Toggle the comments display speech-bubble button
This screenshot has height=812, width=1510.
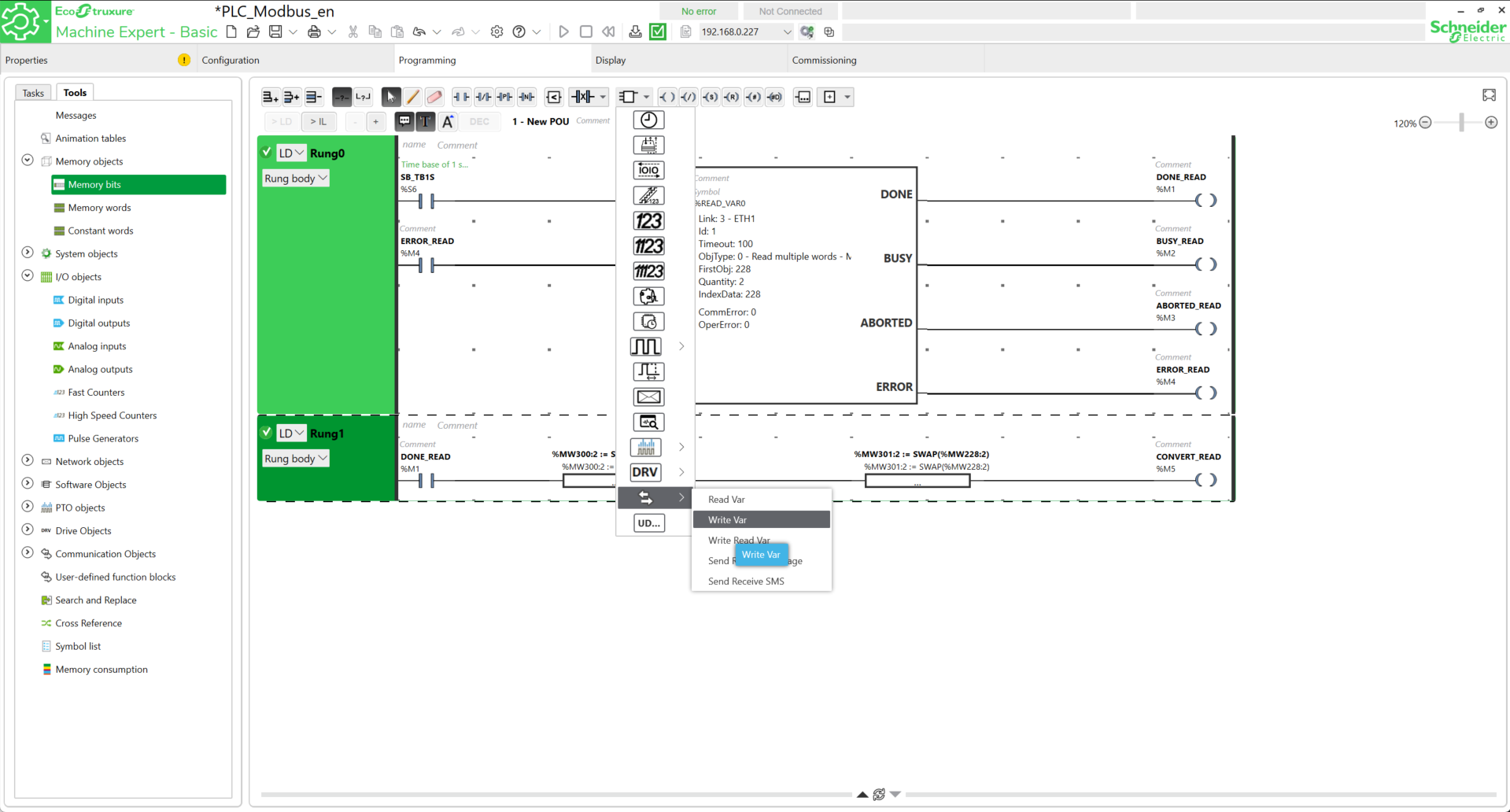404,121
